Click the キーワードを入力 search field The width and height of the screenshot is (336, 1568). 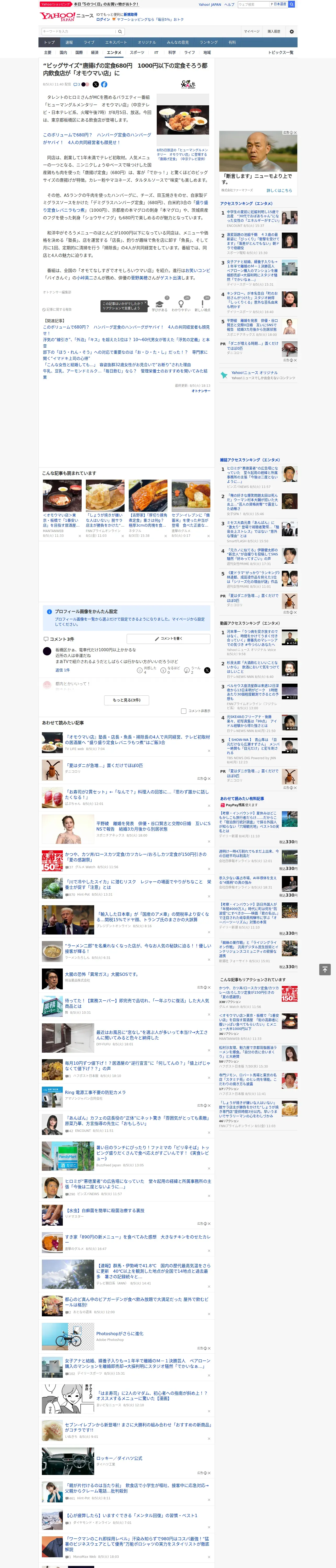[x=78, y=32]
